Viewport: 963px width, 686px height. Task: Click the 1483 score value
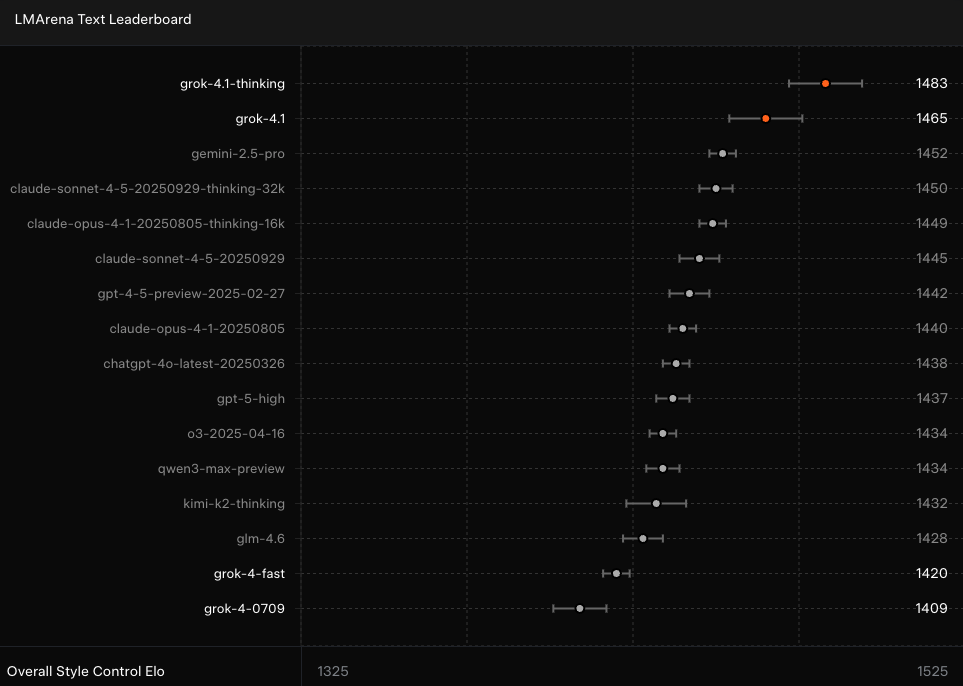coord(931,84)
